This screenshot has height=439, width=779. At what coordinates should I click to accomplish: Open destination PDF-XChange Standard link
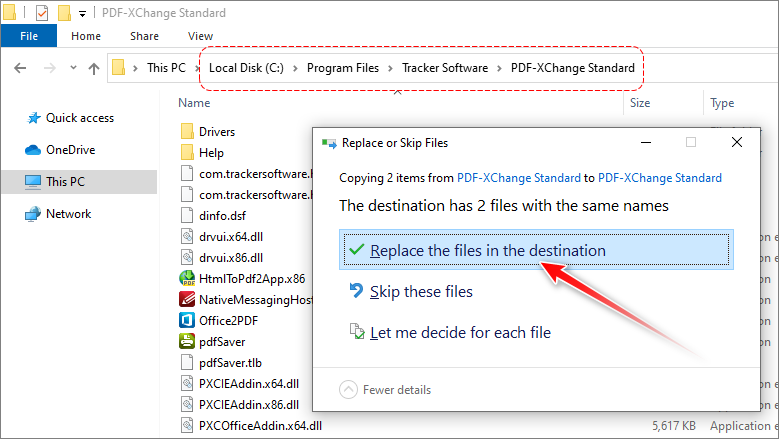click(660, 178)
